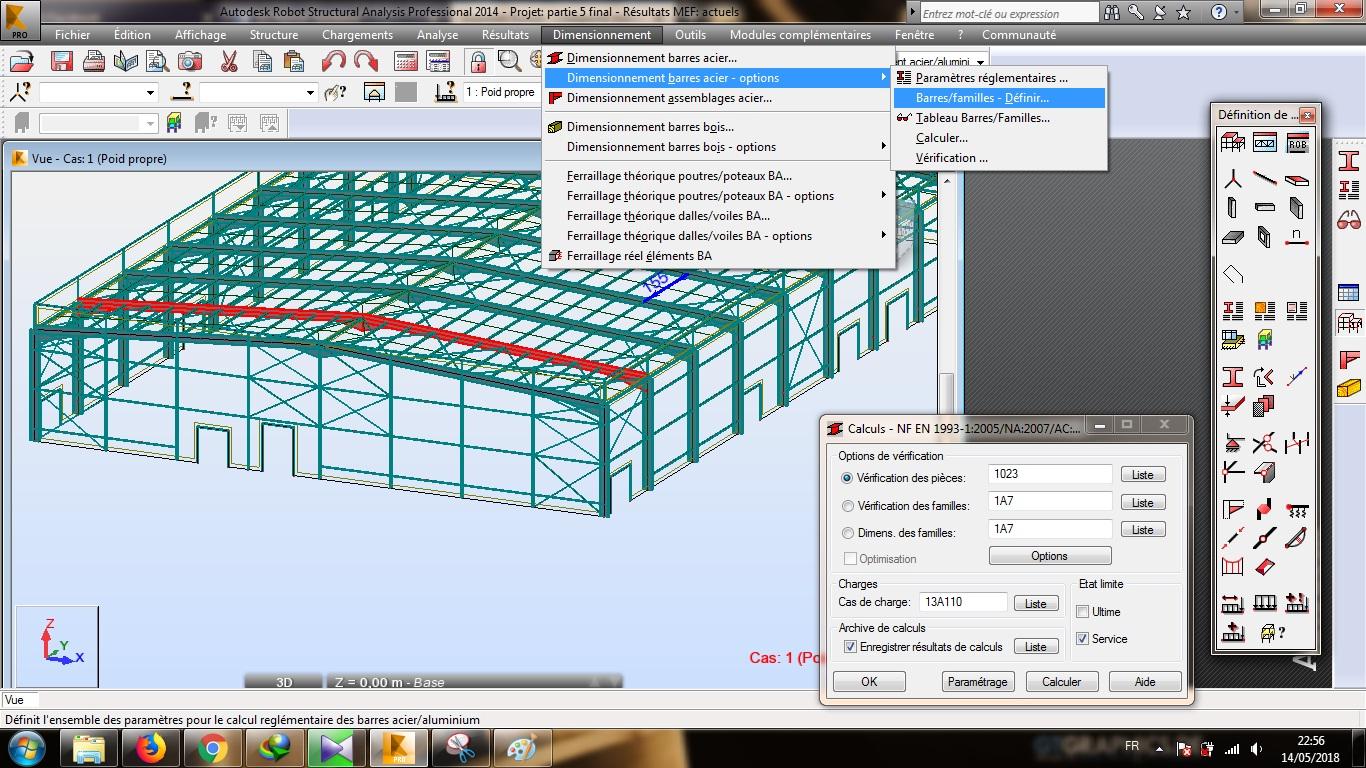Expand Dimensionnement barres acier - options submenu
1366x768 pixels.
pyautogui.click(x=718, y=78)
